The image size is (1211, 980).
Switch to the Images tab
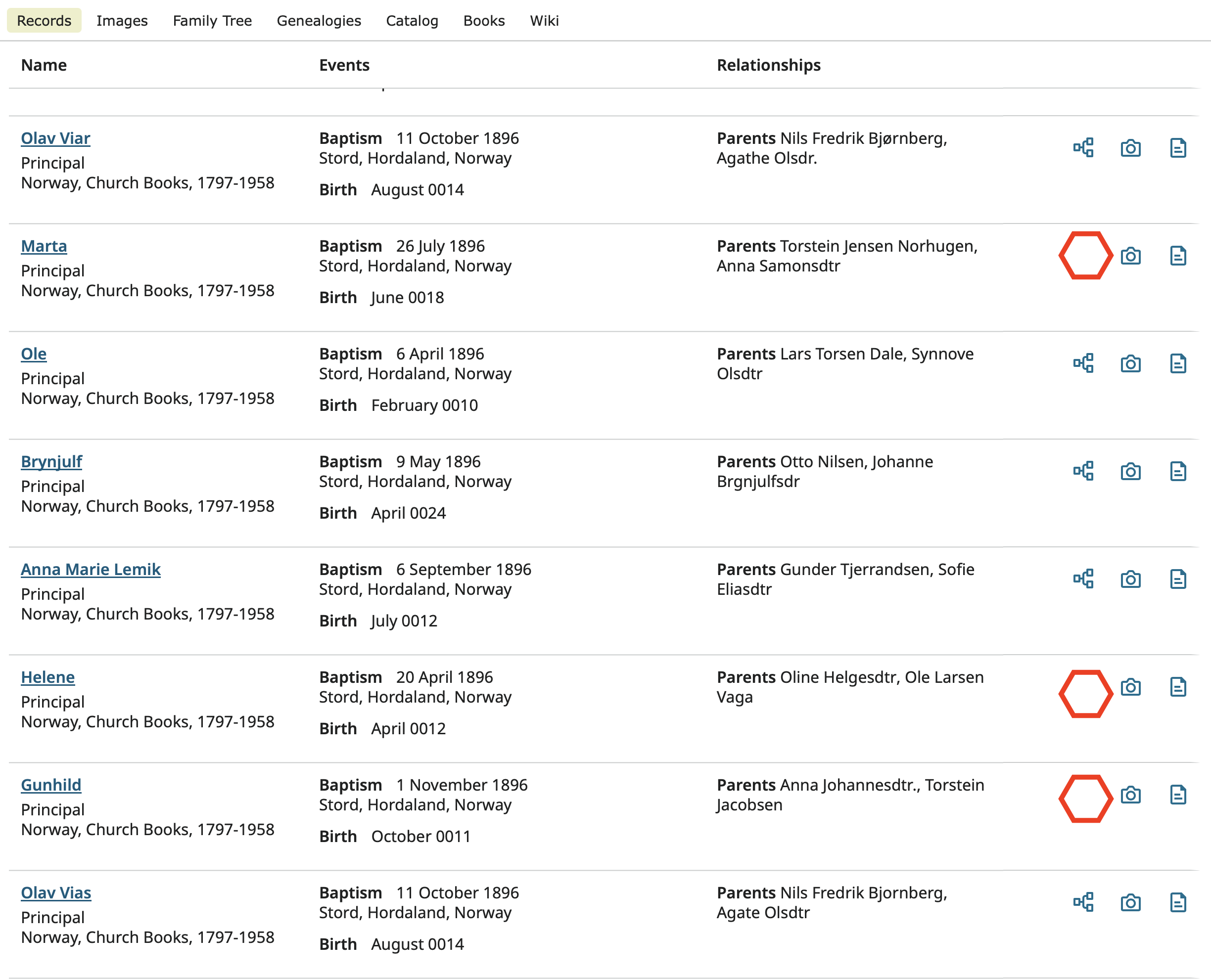[x=122, y=21]
